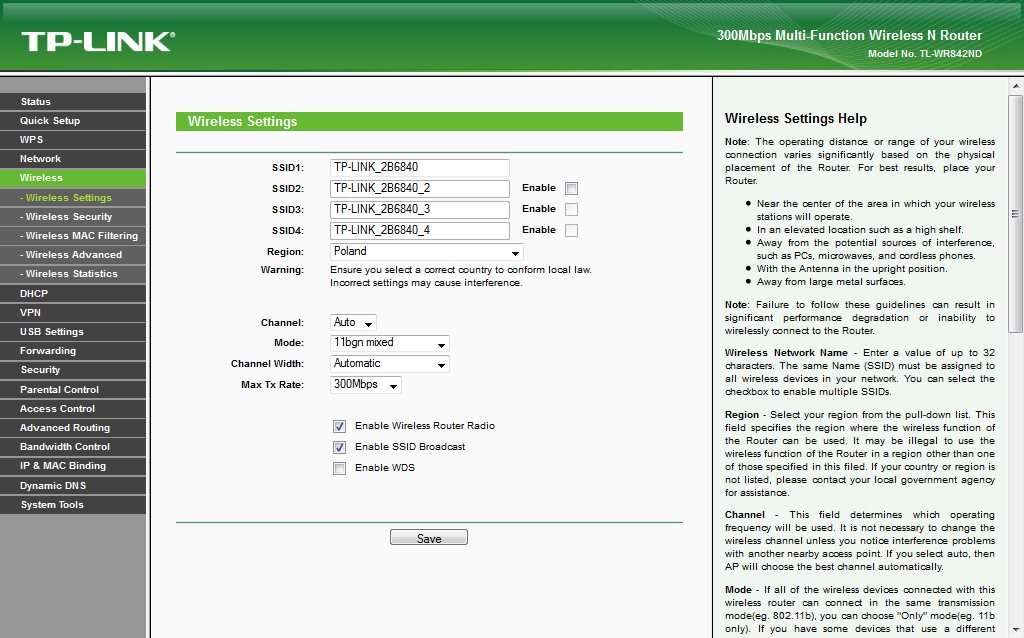This screenshot has width=1024, height=638.
Task: Open the Channel dropdown set to Auto
Action: (353, 323)
